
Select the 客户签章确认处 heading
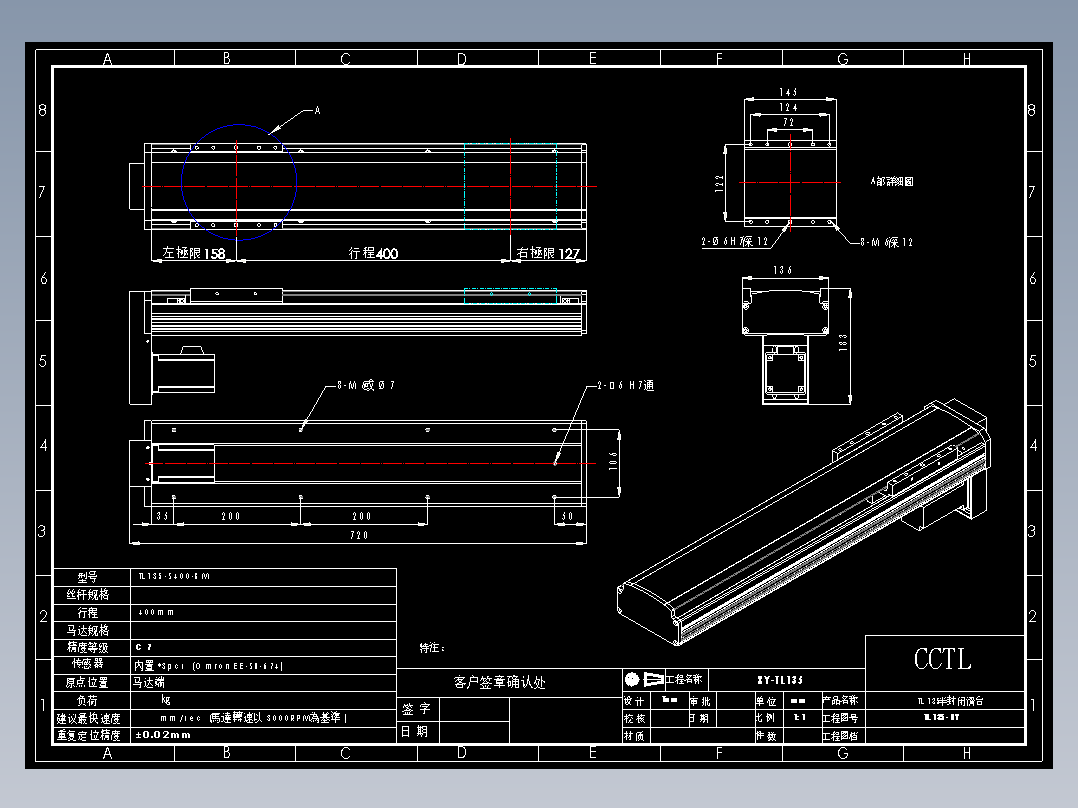coord(500,682)
